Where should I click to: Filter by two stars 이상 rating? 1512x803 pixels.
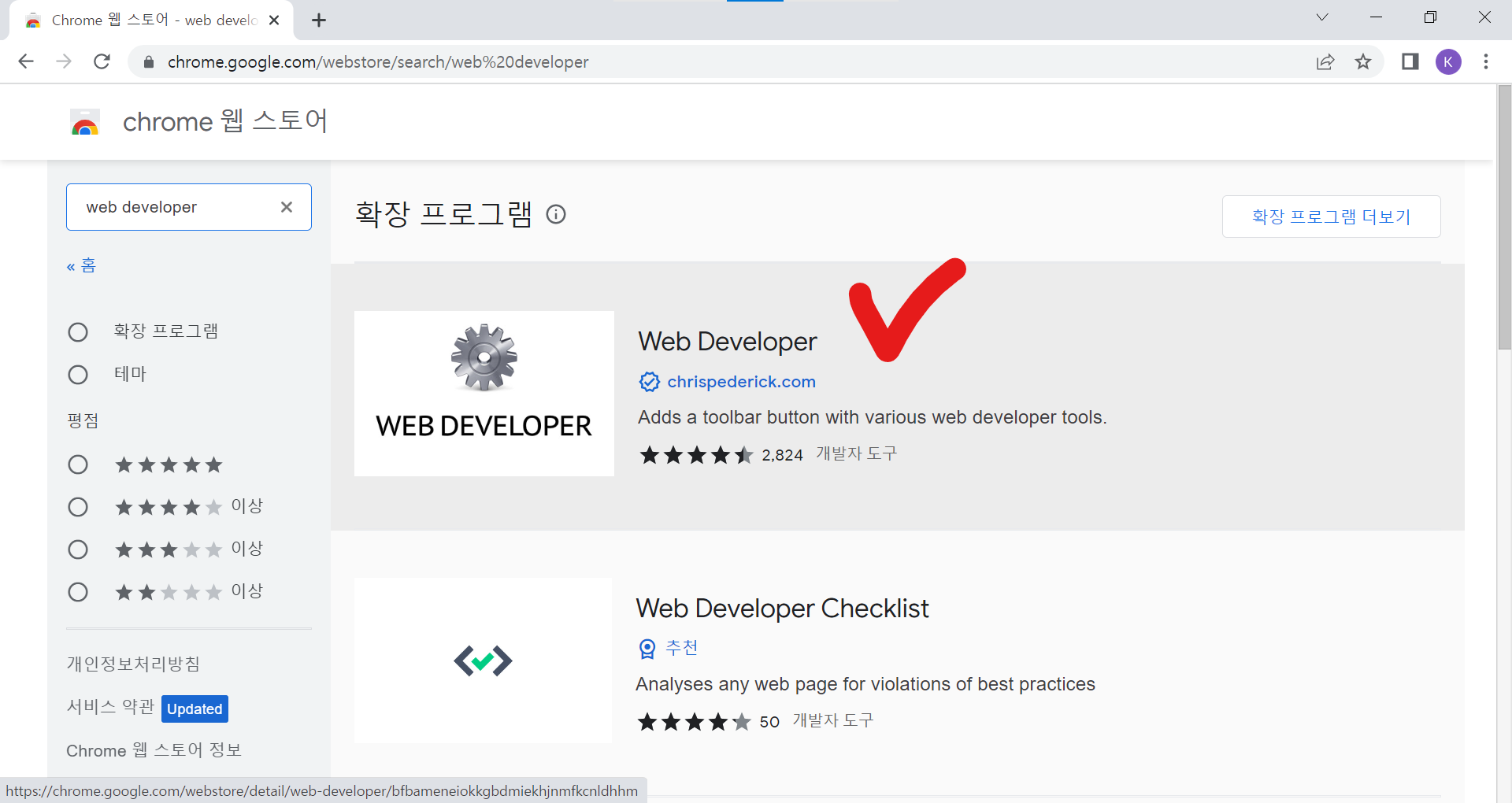click(x=78, y=592)
